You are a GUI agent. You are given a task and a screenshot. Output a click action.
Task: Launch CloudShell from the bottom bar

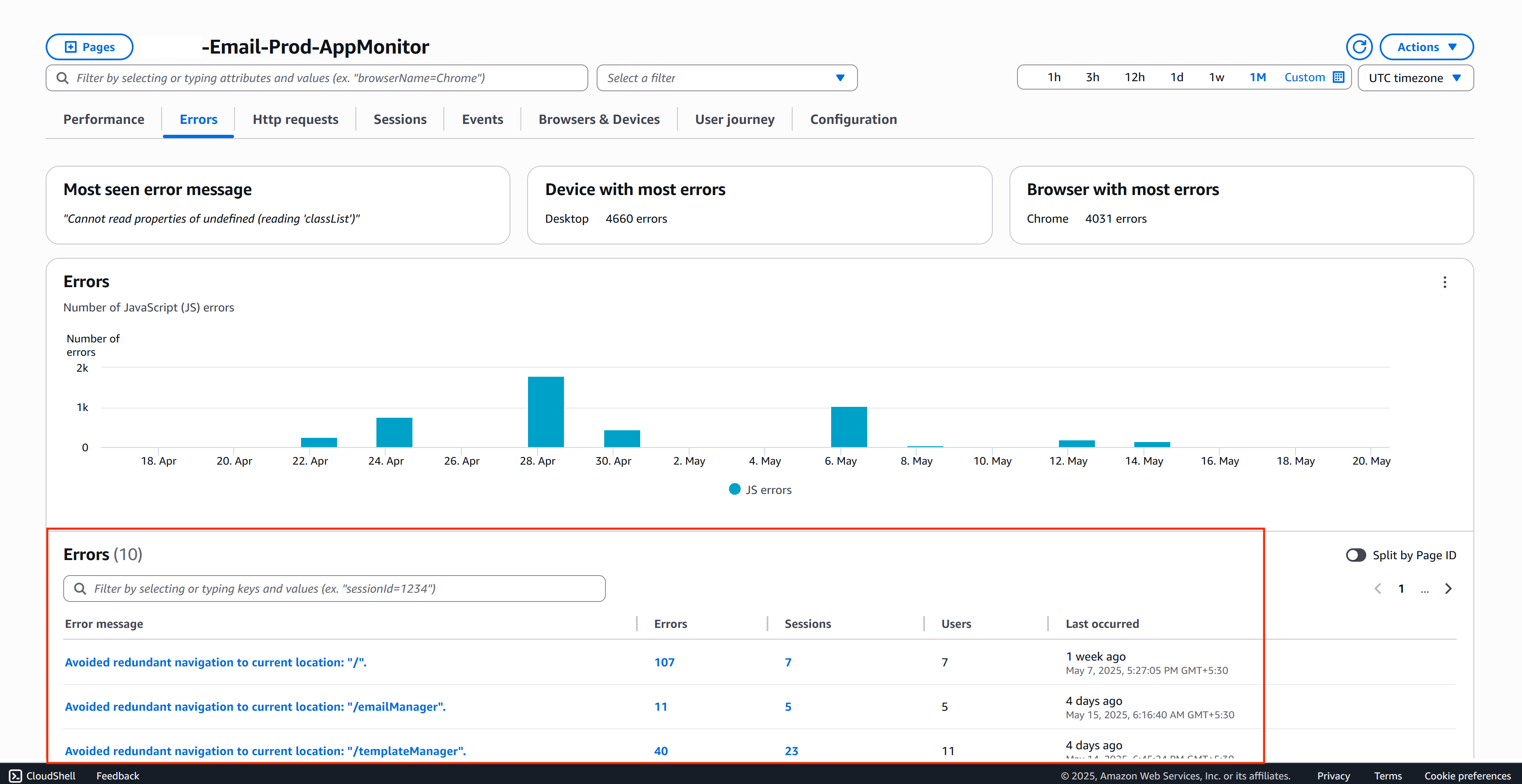pos(41,776)
